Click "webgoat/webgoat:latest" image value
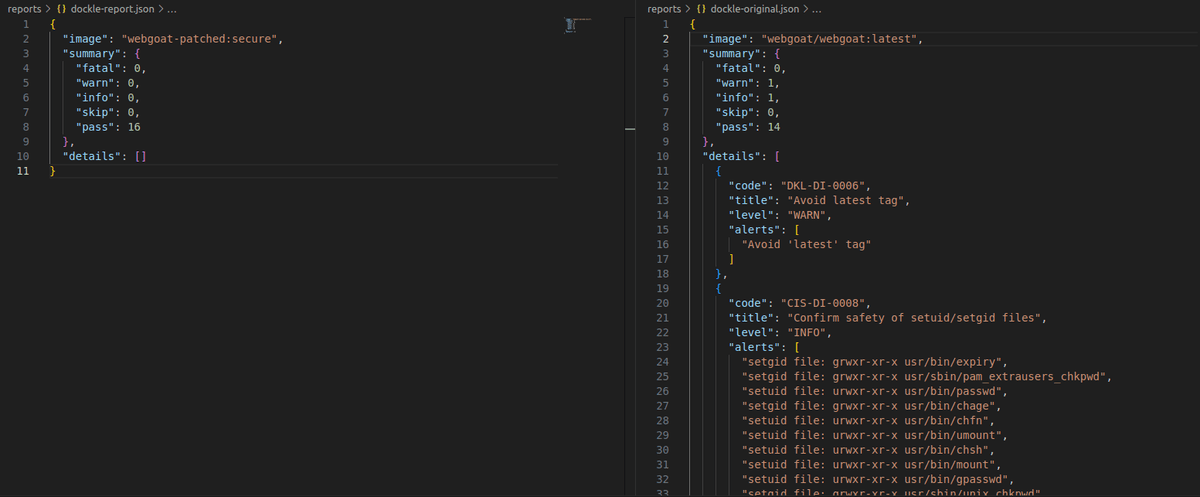1200x497 pixels. [x=841, y=39]
